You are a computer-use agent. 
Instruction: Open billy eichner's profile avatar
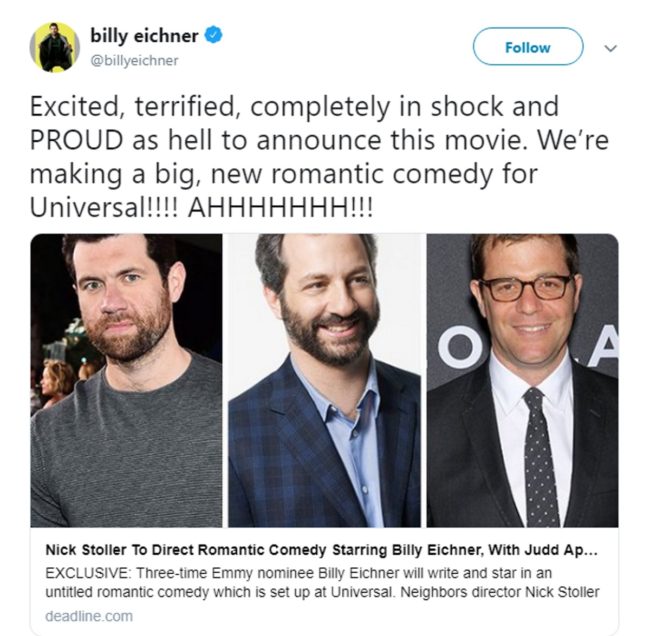coord(55,47)
